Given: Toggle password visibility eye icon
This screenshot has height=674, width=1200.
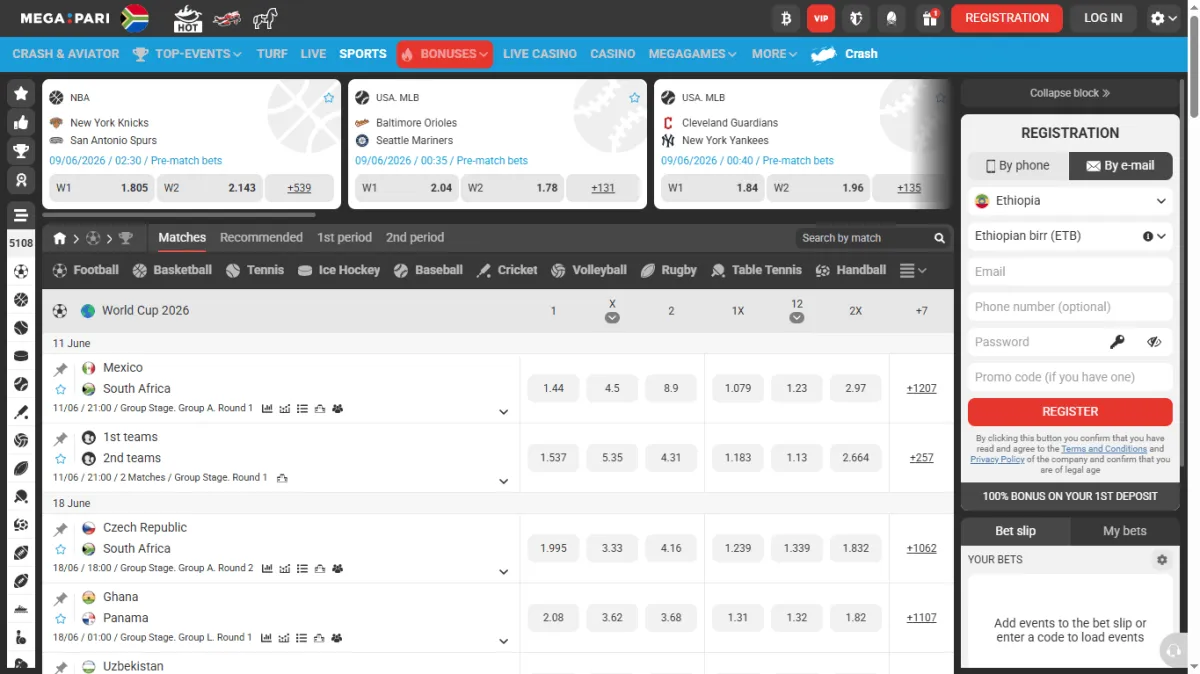Looking at the screenshot, I should pyautogui.click(x=1154, y=342).
